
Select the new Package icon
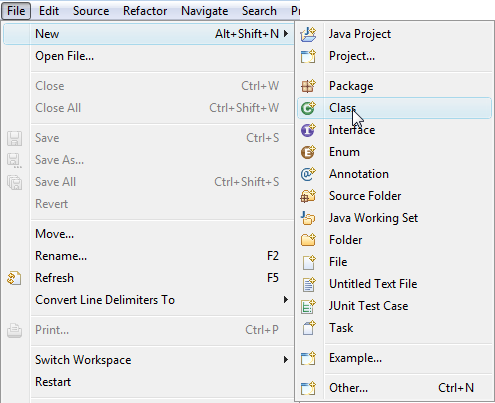coord(308,86)
